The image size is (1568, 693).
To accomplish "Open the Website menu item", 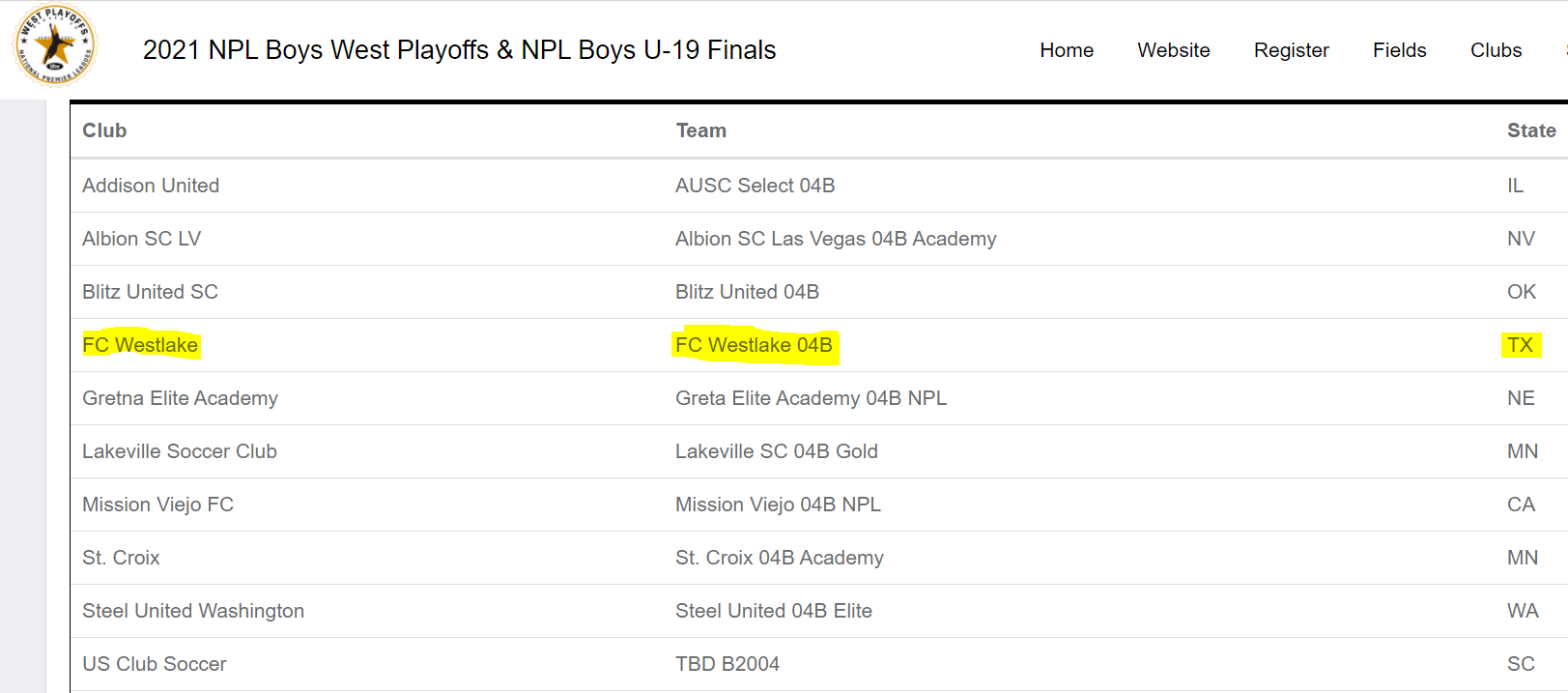I will pyautogui.click(x=1174, y=50).
